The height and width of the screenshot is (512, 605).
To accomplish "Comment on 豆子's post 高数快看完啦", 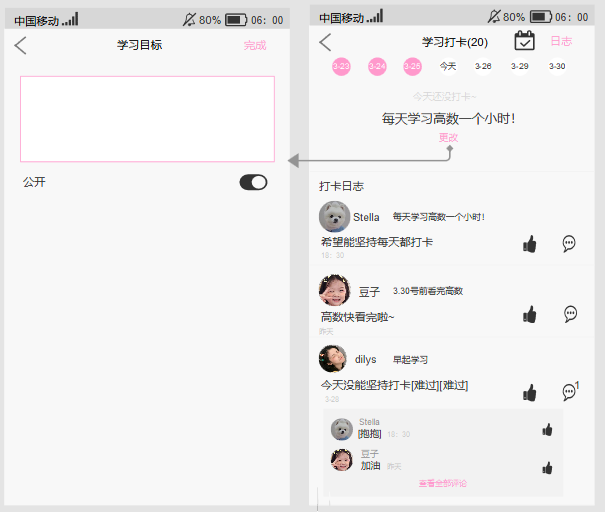I will 570,314.
